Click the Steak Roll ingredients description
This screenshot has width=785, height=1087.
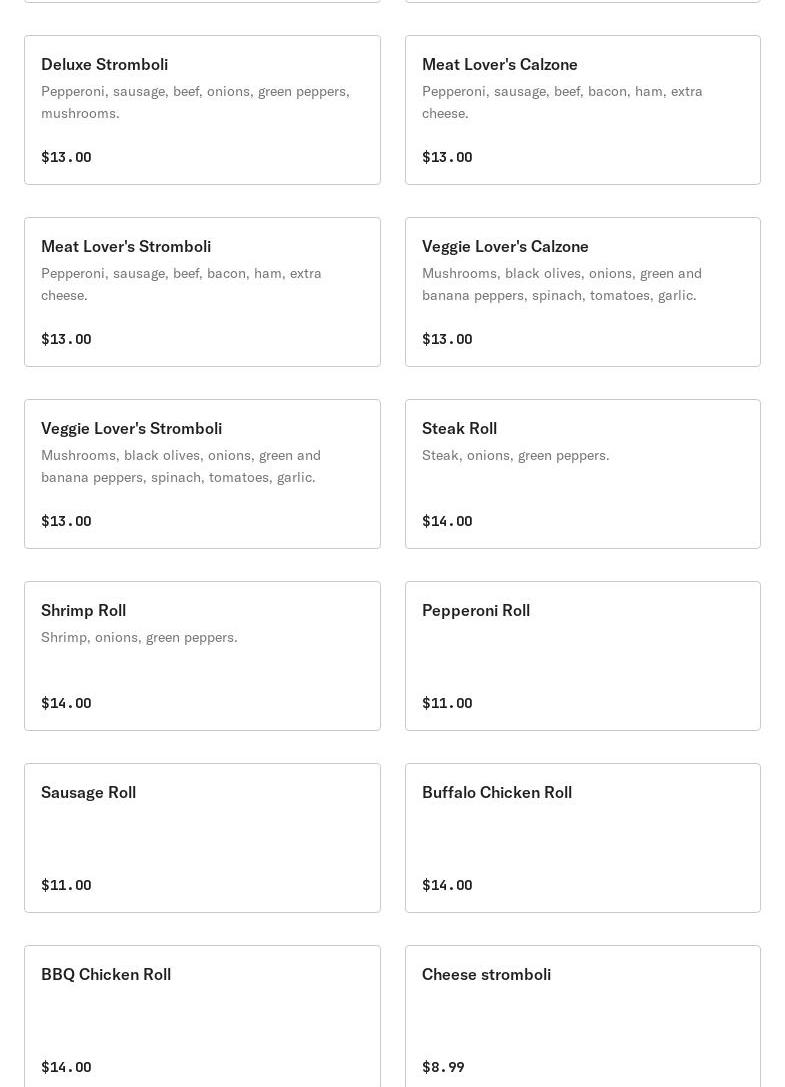click(515, 455)
